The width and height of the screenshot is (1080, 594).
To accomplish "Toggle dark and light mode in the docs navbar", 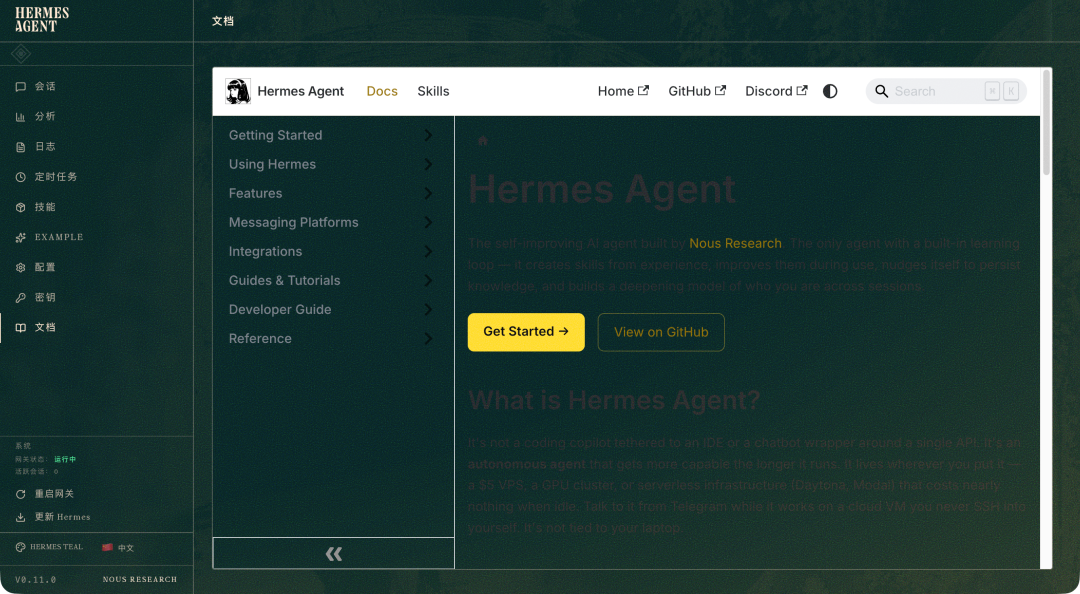I will (x=830, y=91).
